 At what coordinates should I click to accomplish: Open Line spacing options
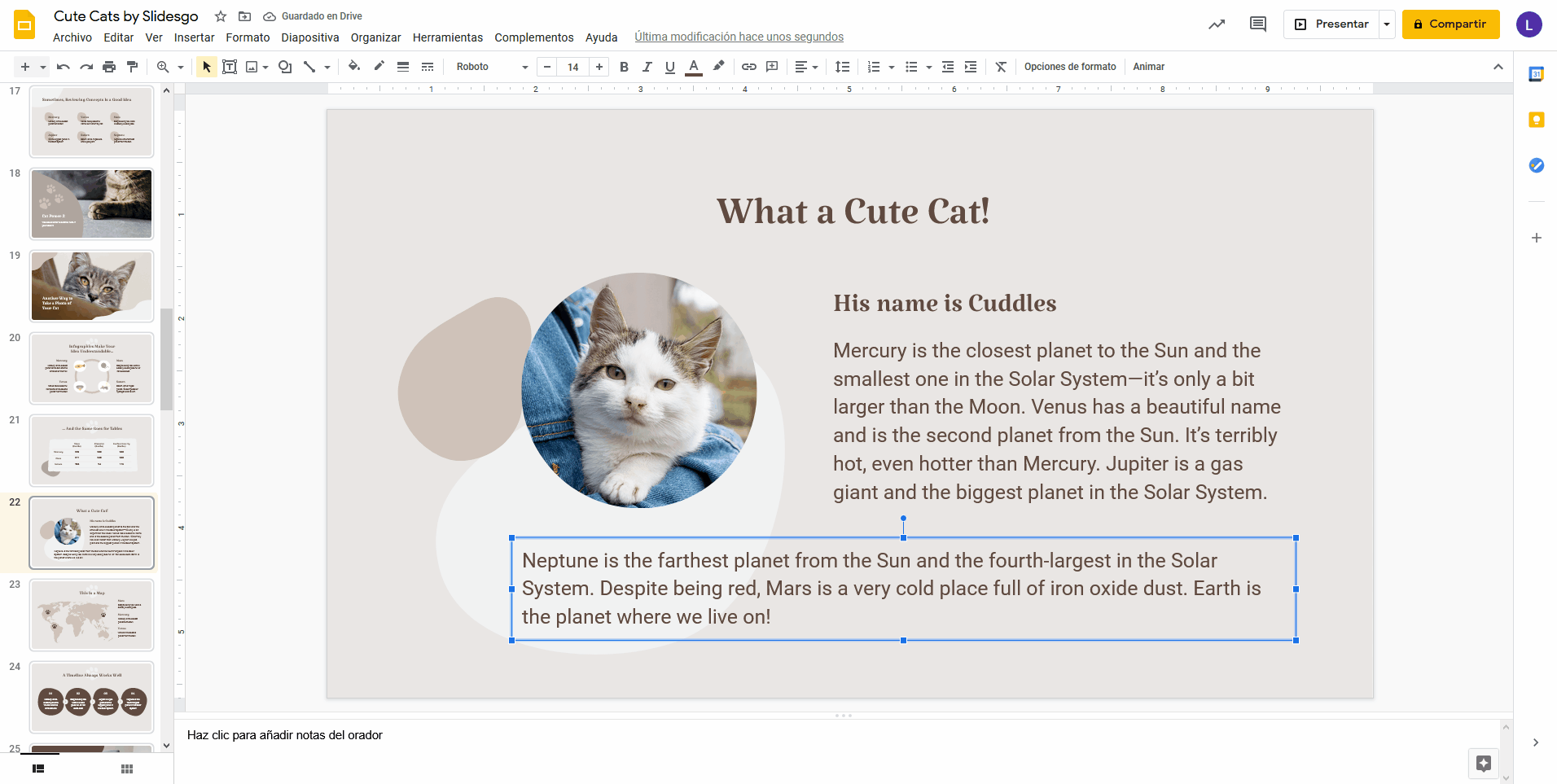[x=843, y=67]
